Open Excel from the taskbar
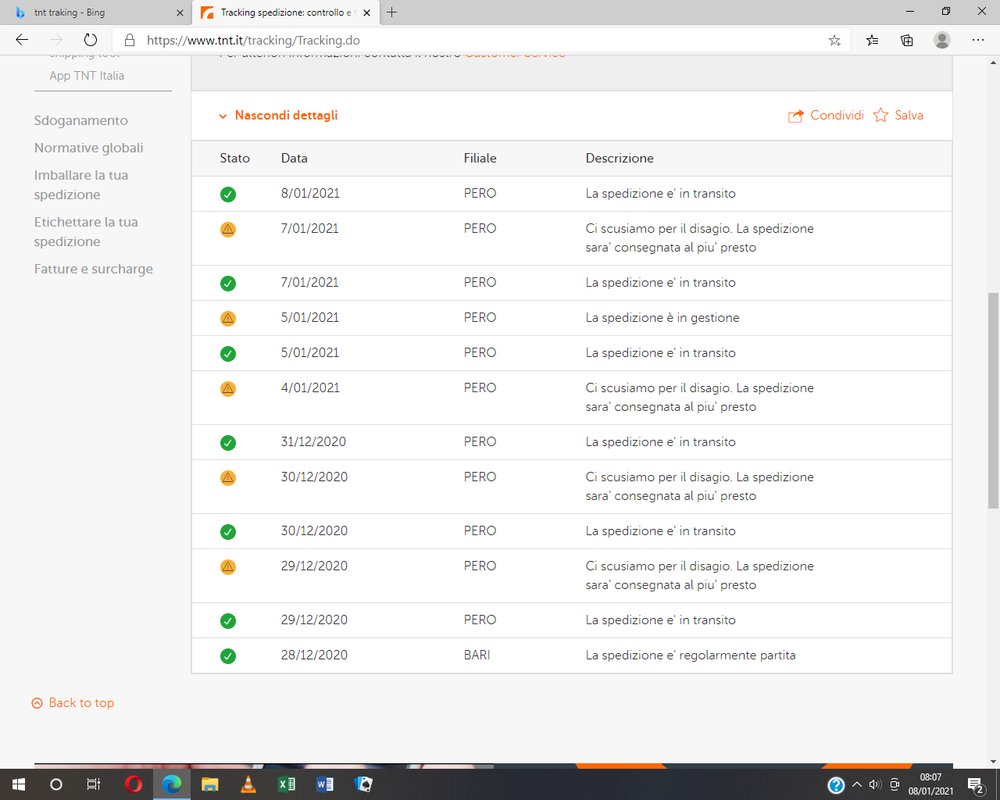Image resolution: width=1000 pixels, height=800 pixels. 286,784
